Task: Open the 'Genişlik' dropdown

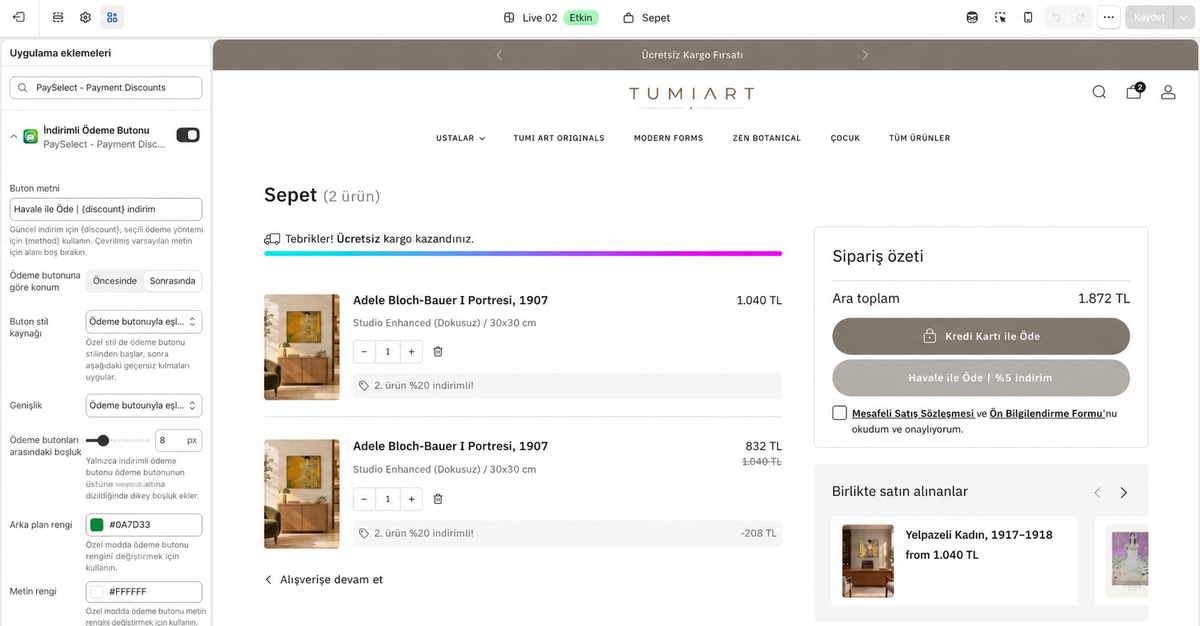Action: [x=144, y=405]
